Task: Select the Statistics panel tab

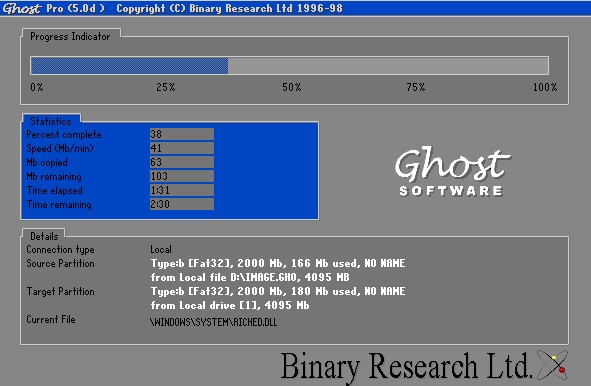Action: [51, 121]
